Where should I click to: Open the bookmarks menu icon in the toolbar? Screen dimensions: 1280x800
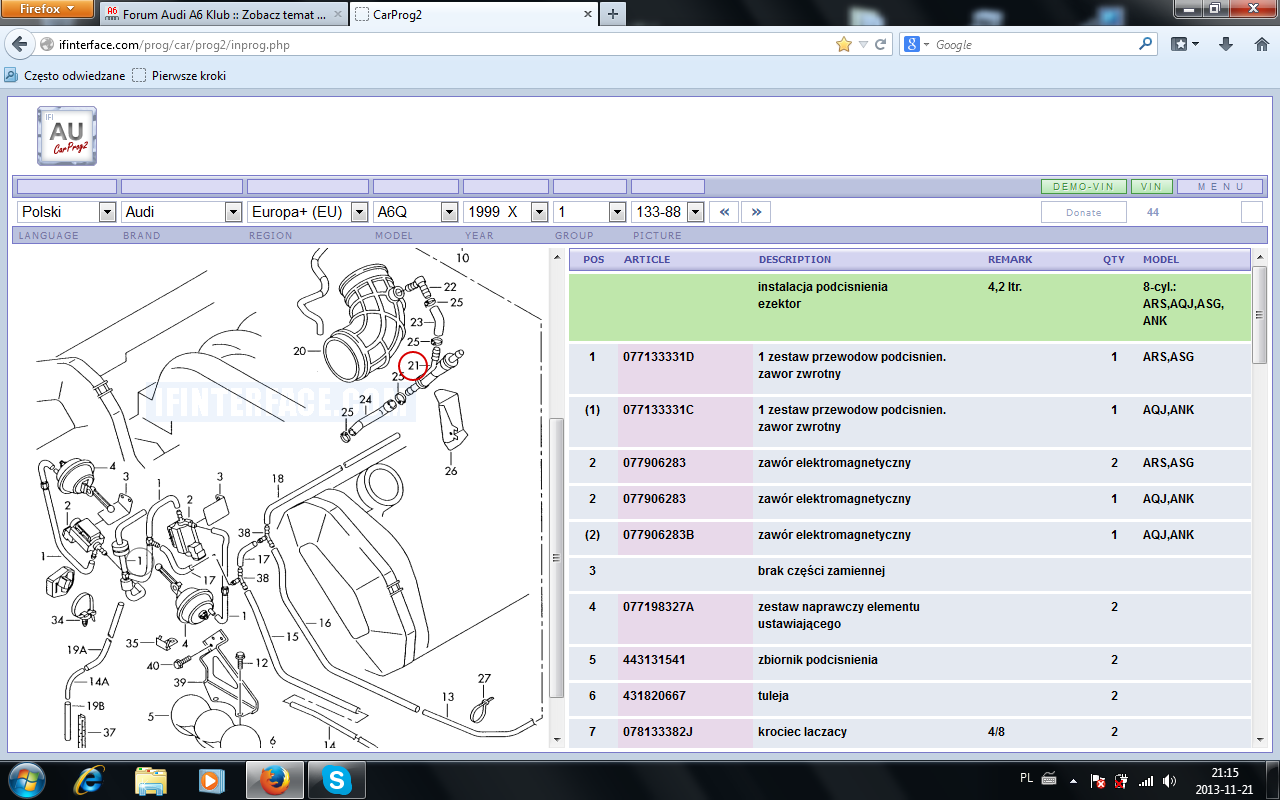[1185, 45]
